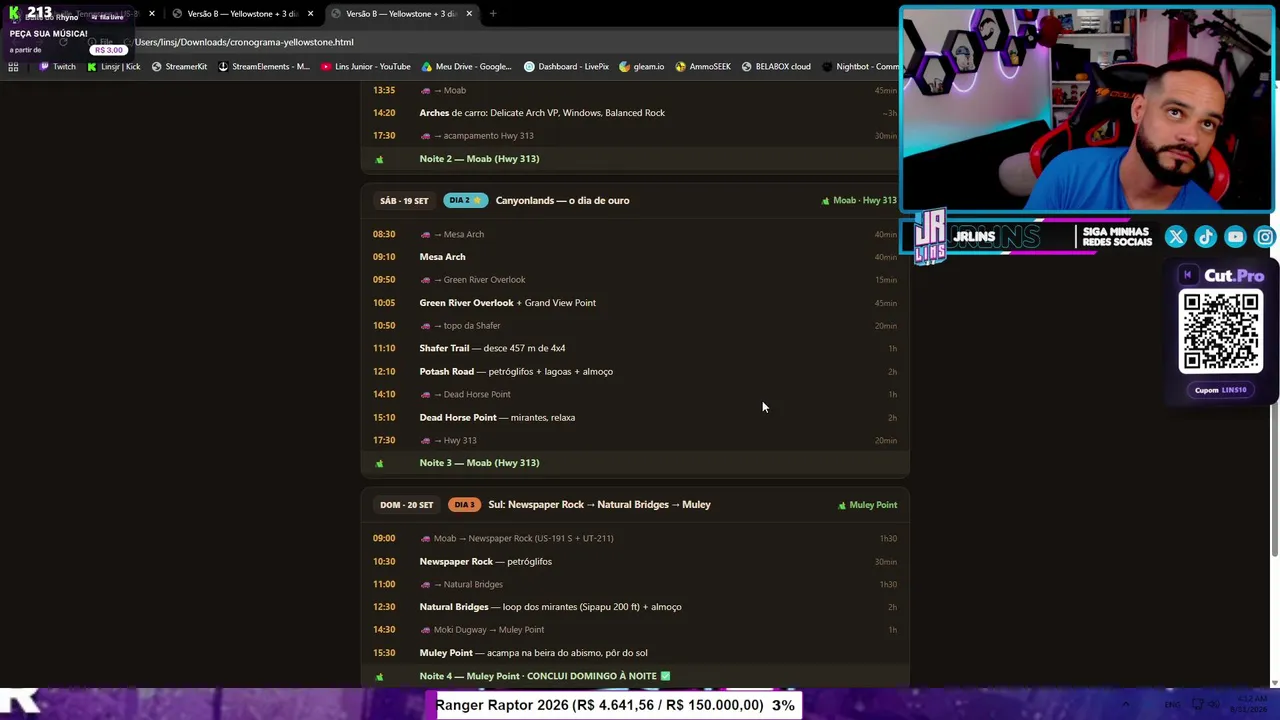
Task: Click the YouTube social icon in overlay
Action: coord(1236,237)
